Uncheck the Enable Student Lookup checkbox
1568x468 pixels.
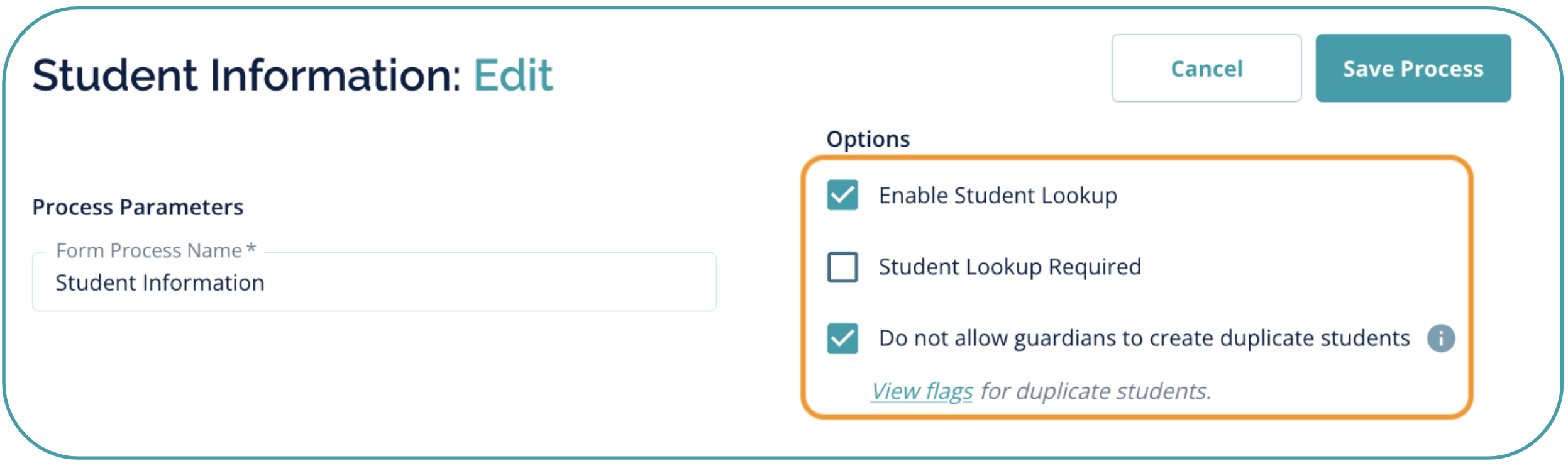[x=842, y=195]
